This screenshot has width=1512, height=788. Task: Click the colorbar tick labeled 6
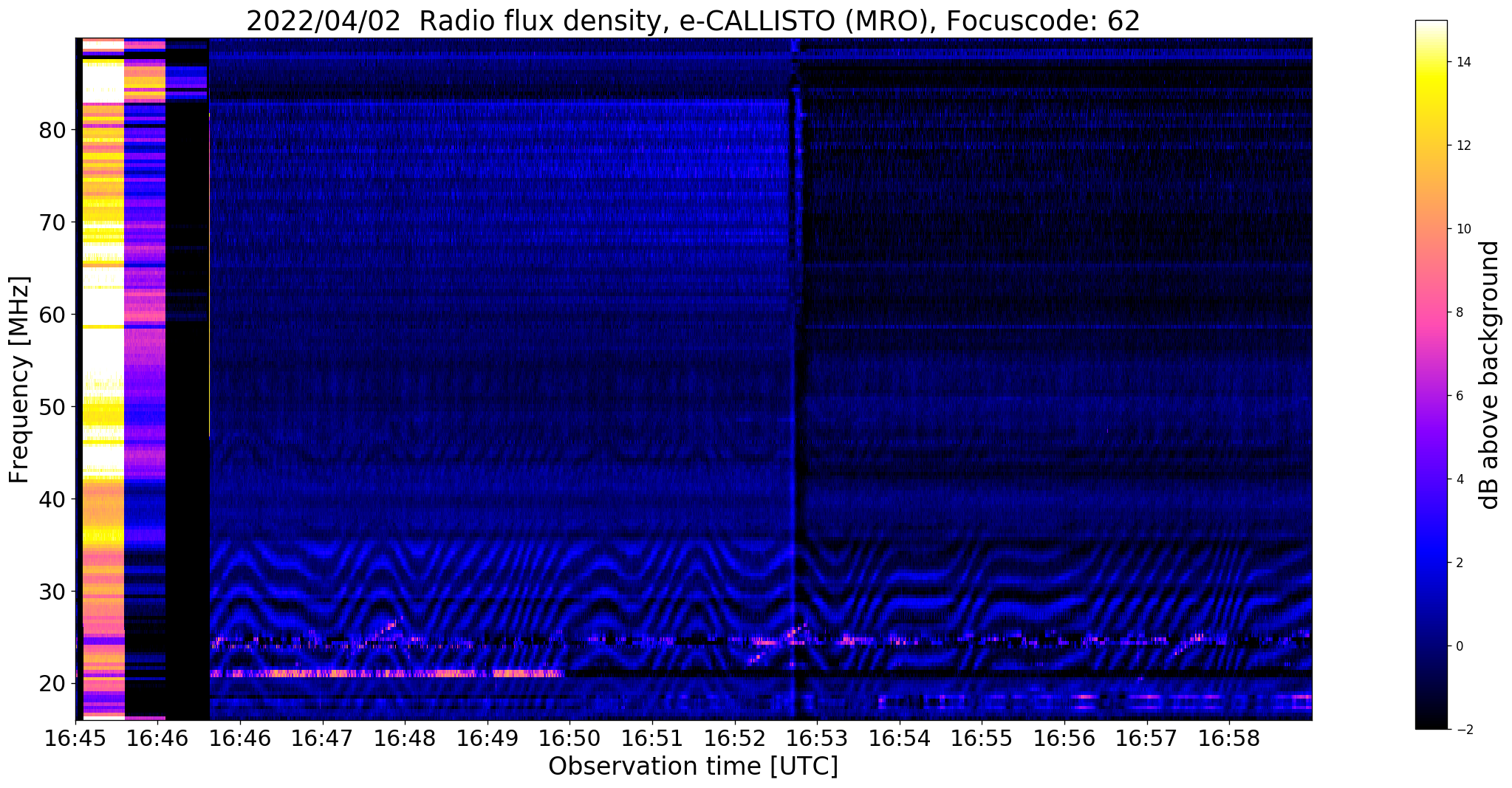tap(1459, 396)
